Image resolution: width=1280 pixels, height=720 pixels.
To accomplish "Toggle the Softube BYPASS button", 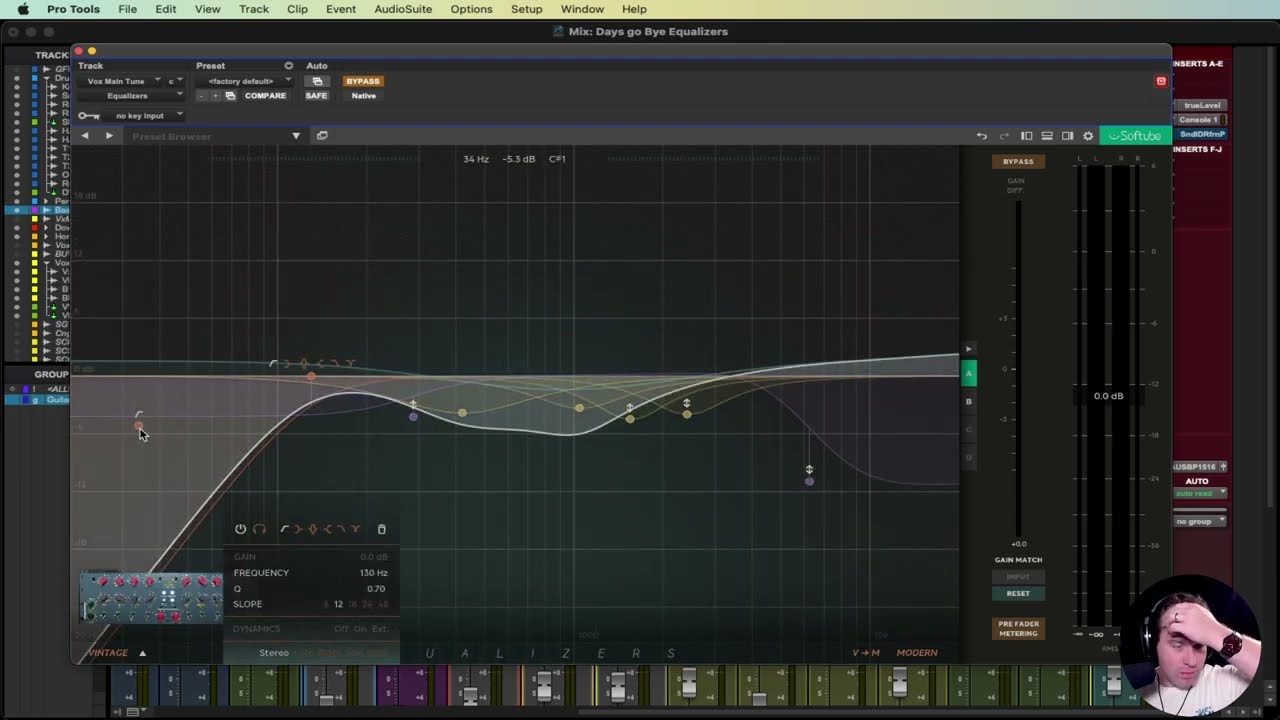I will click(1018, 161).
